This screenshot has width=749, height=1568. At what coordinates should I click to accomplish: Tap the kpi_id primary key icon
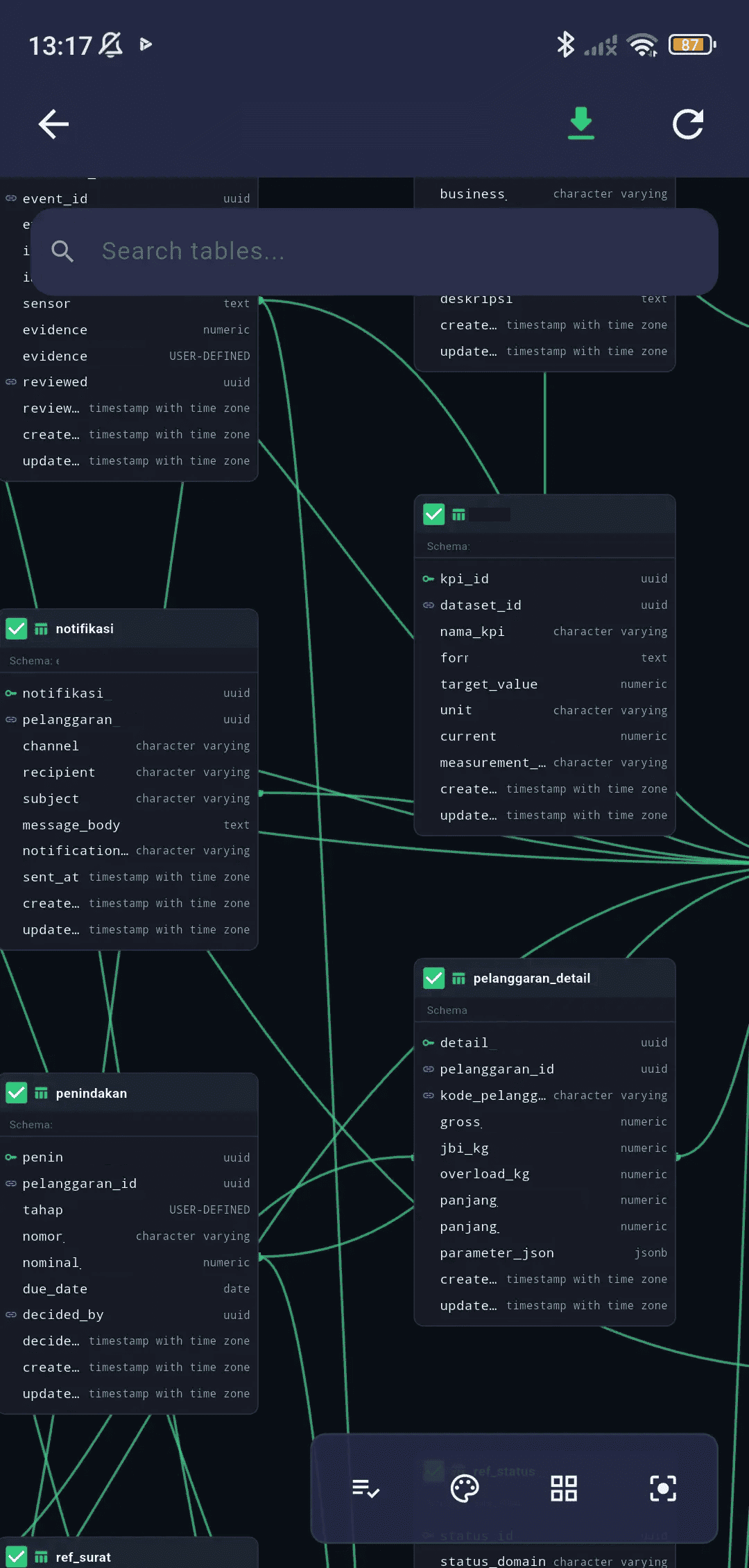coord(429,579)
